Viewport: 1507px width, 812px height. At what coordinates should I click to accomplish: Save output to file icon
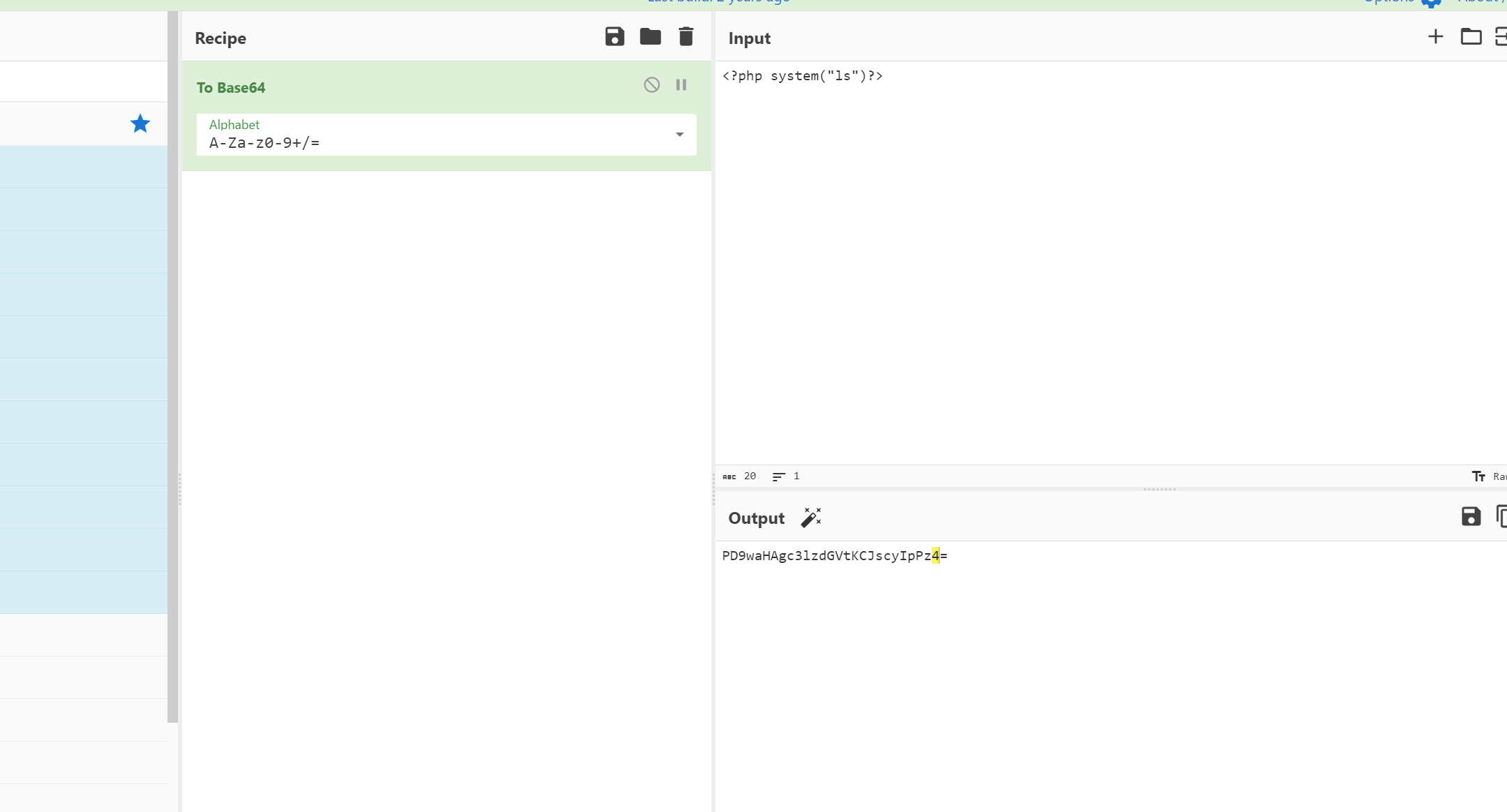[1471, 517]
